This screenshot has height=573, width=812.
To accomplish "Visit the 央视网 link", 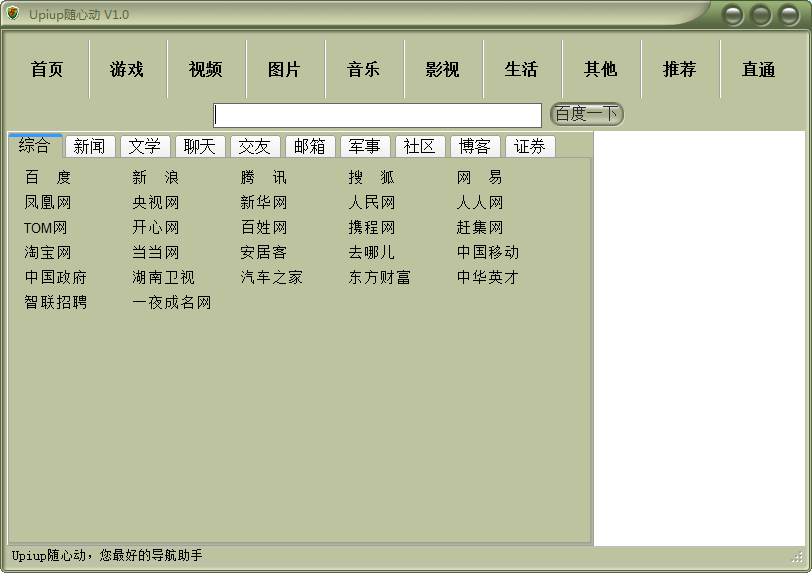I will (x=155, y=202).
